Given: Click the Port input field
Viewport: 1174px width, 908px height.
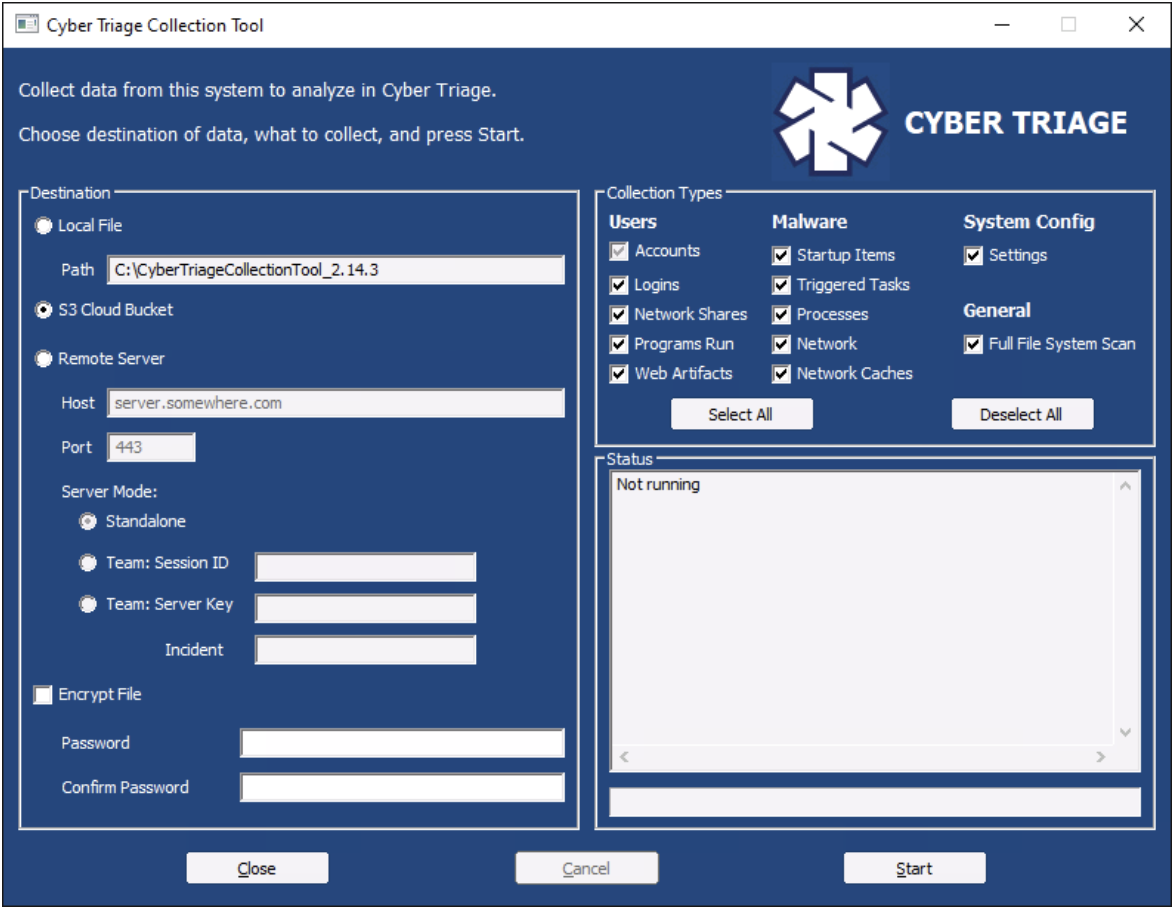Looking at the screenshot, I should pyautogui.click(x=151, y=447).
